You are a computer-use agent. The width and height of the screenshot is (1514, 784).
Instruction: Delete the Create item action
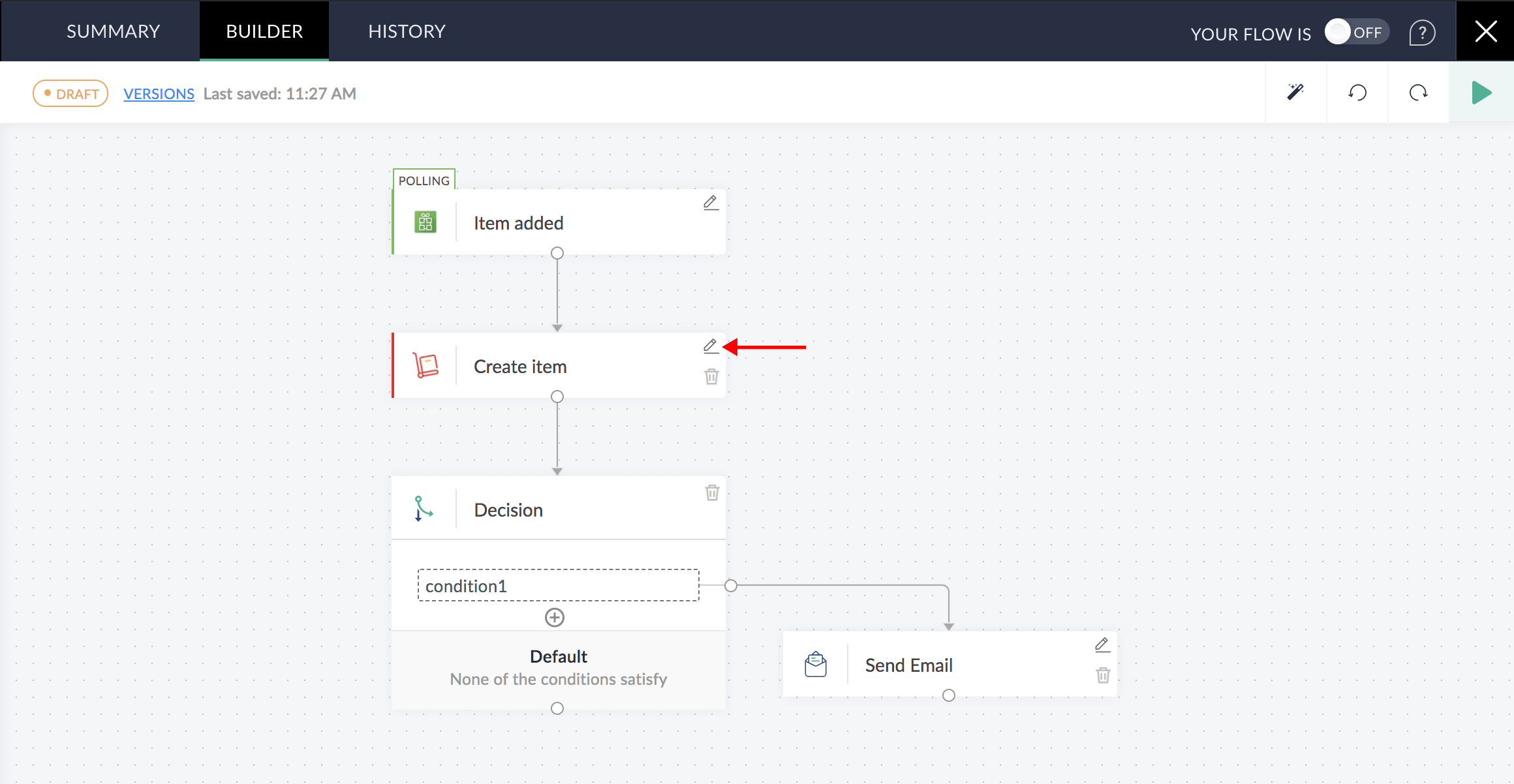point(712,376)
